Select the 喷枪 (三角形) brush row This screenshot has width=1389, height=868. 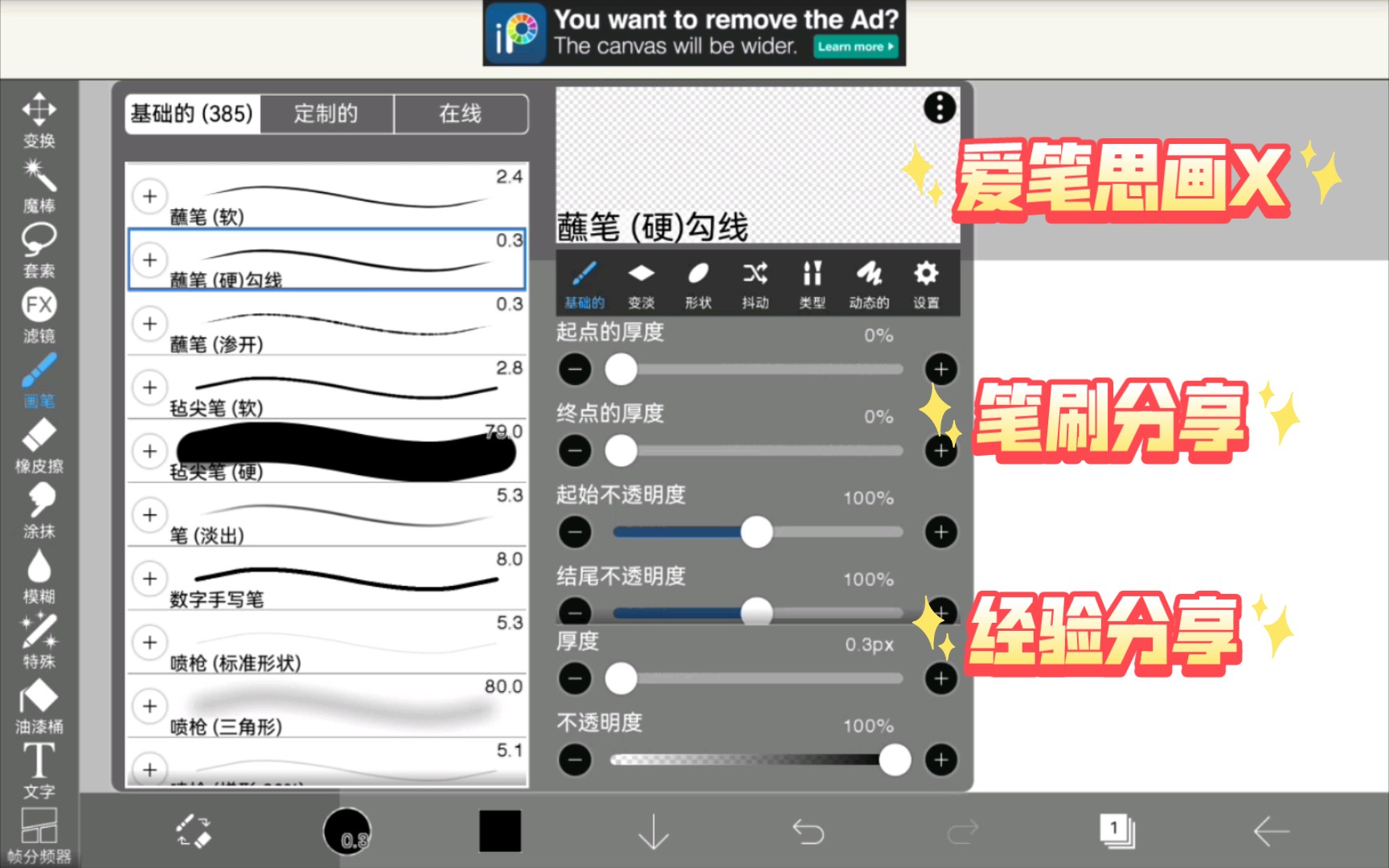pyautogui.click(x=327, y=706)
